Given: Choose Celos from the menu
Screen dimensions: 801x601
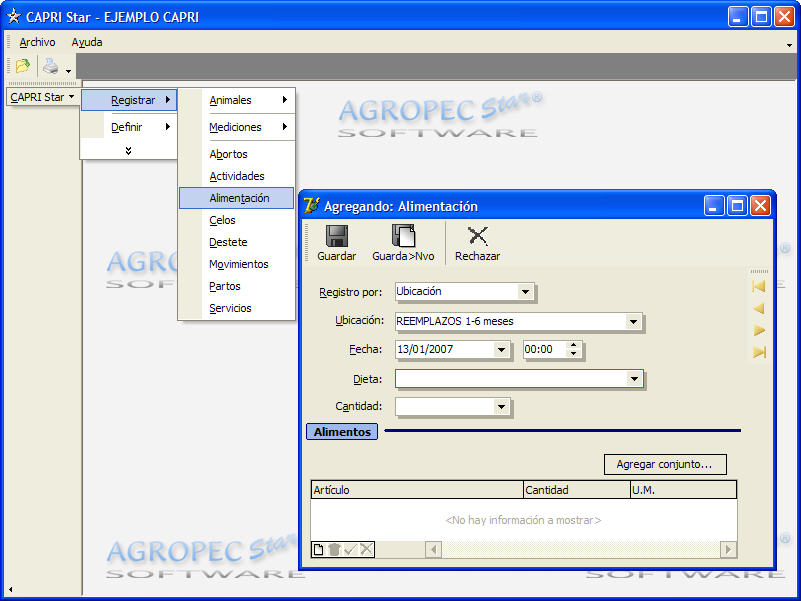Looking at the screenshot, I should click(x=237, y=220).
